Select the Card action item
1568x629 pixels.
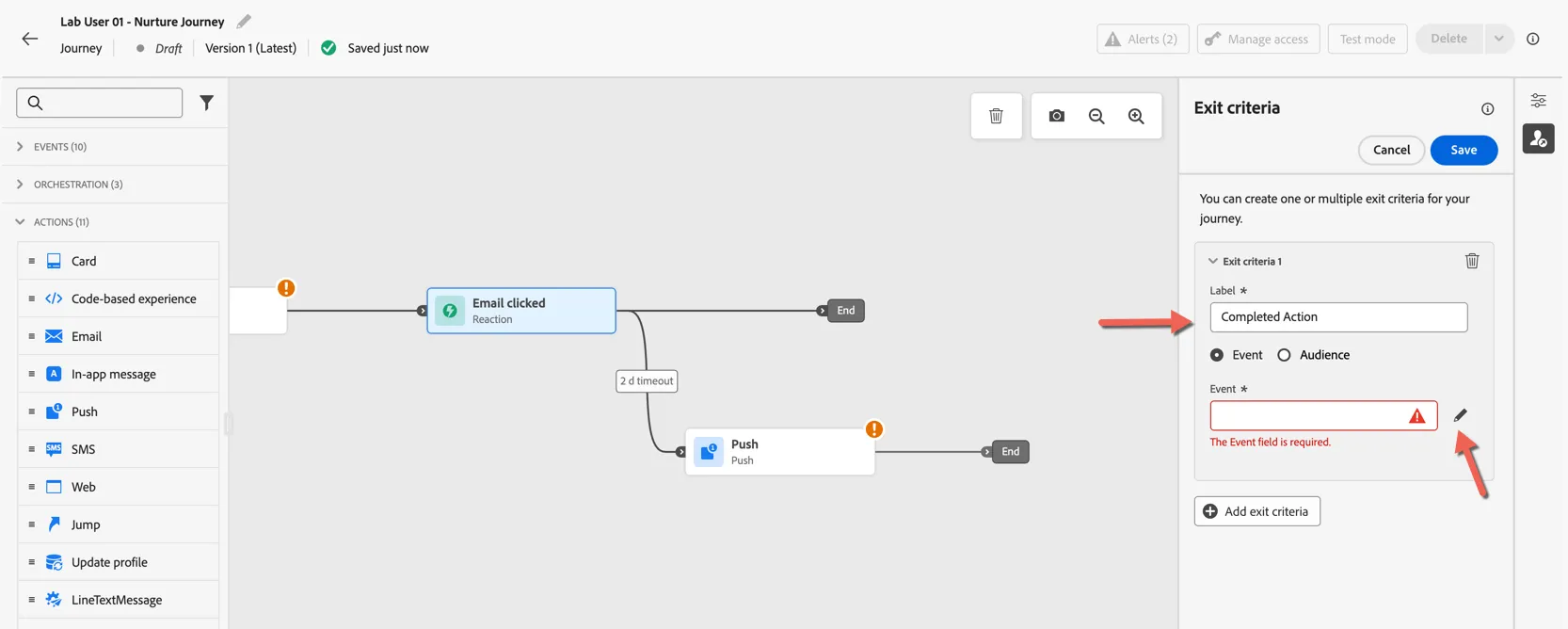119,261
